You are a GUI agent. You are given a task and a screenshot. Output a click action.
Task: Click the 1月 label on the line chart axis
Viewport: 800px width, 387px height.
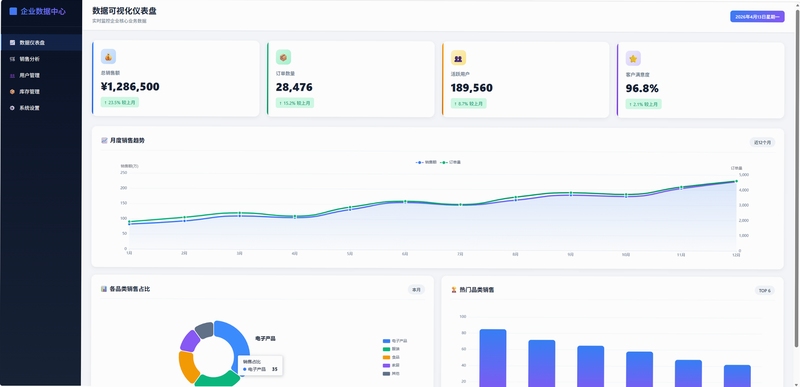[x=129, y=253]
